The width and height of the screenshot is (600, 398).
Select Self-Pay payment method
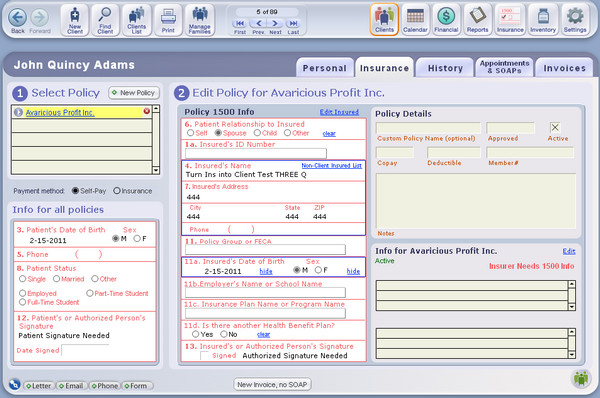click(75, 191)
